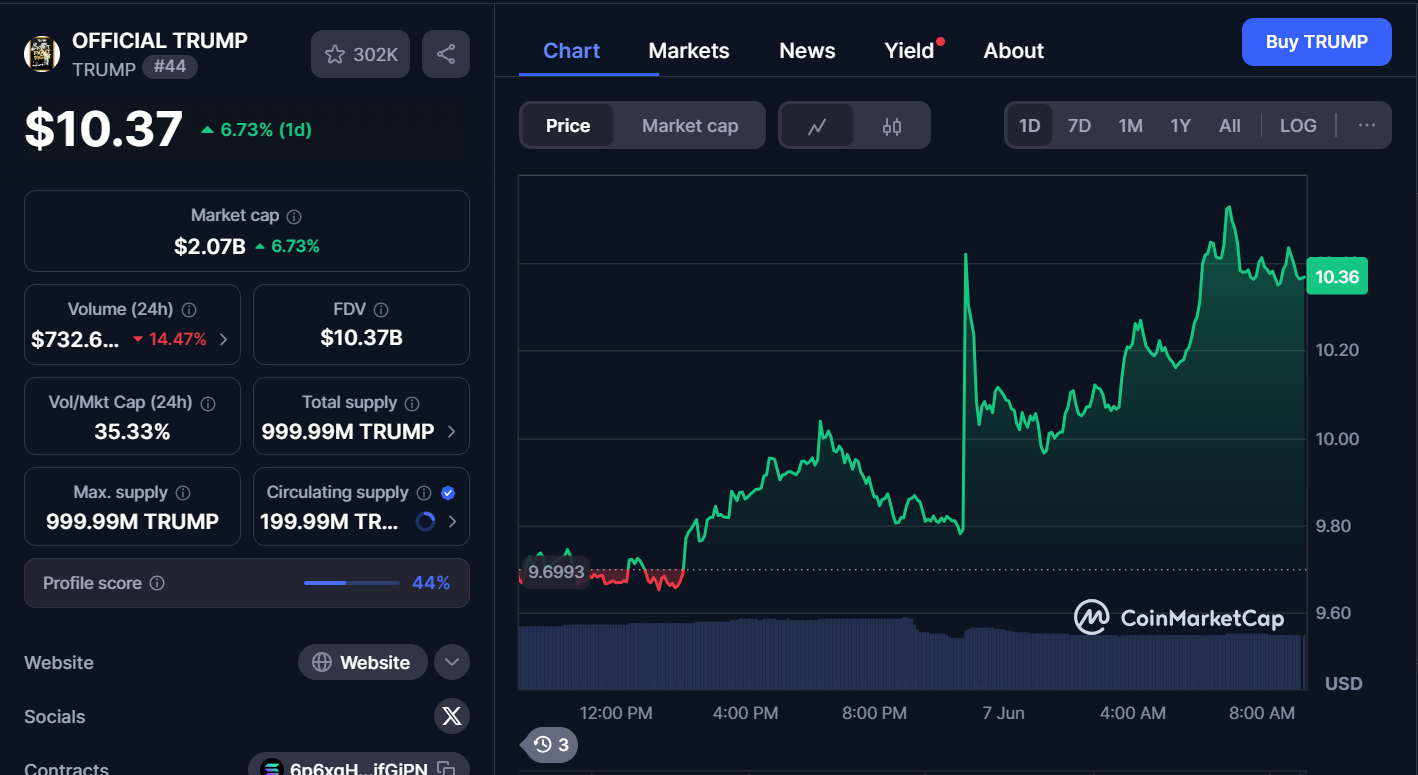Select the Market cap chart toggle
The height and width of the screenshot is (775, 1418).
[690, 126]
